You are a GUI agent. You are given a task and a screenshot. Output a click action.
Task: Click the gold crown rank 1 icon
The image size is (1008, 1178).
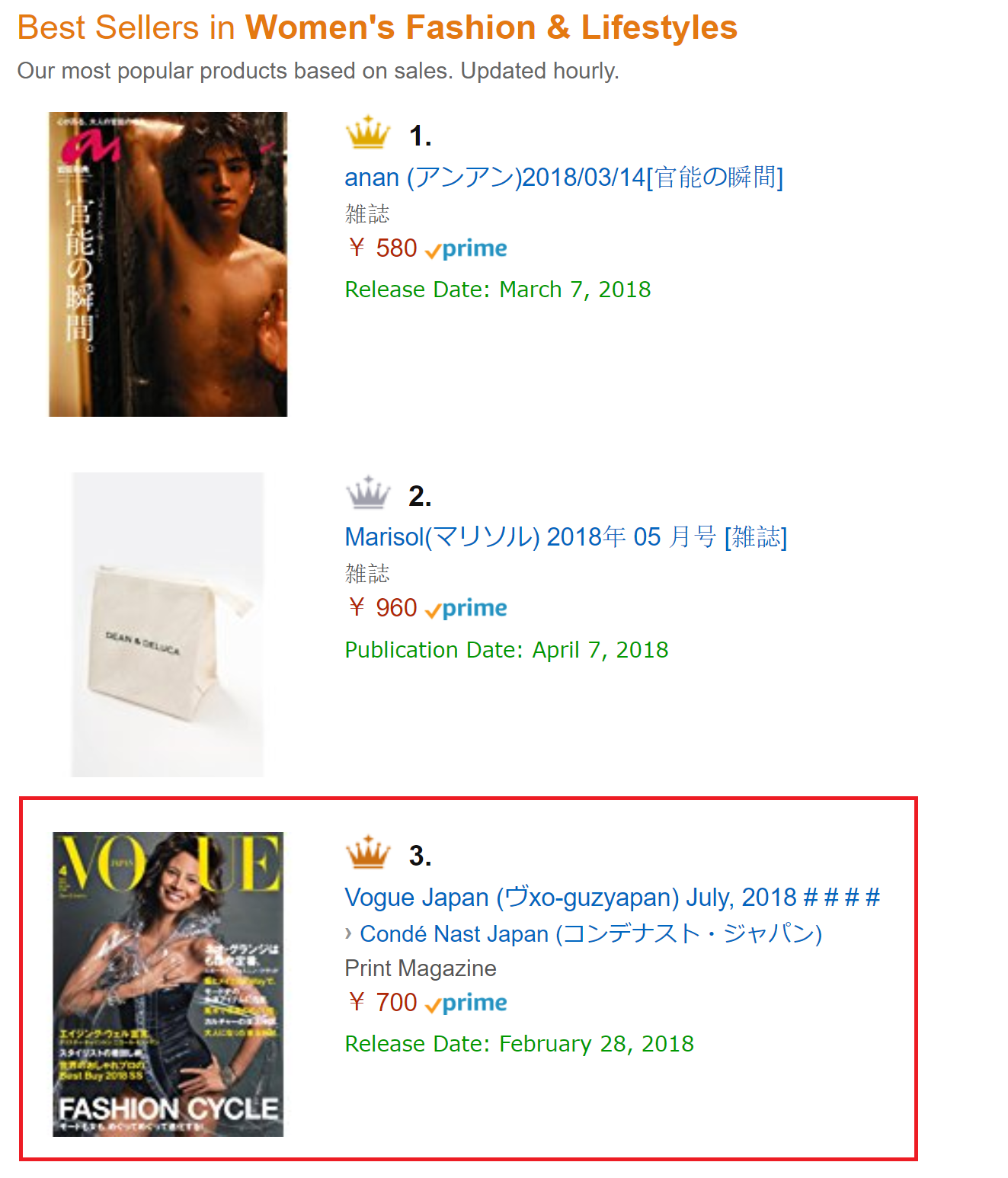(x=368, y=132)
